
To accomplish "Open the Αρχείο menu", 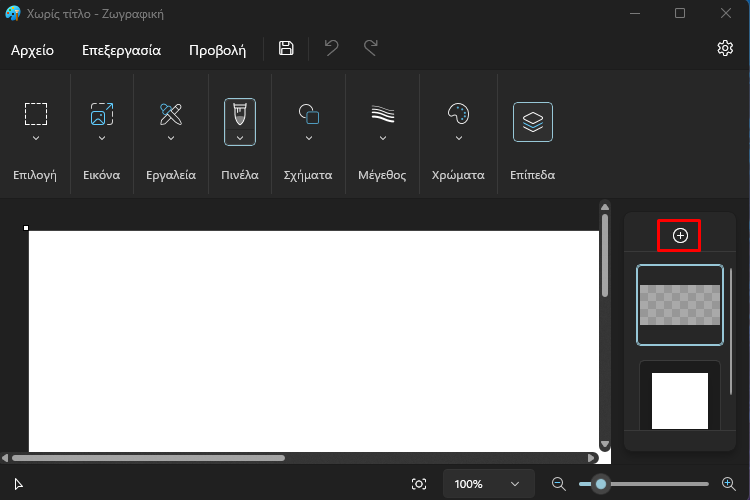I will [x=33, y=50].
